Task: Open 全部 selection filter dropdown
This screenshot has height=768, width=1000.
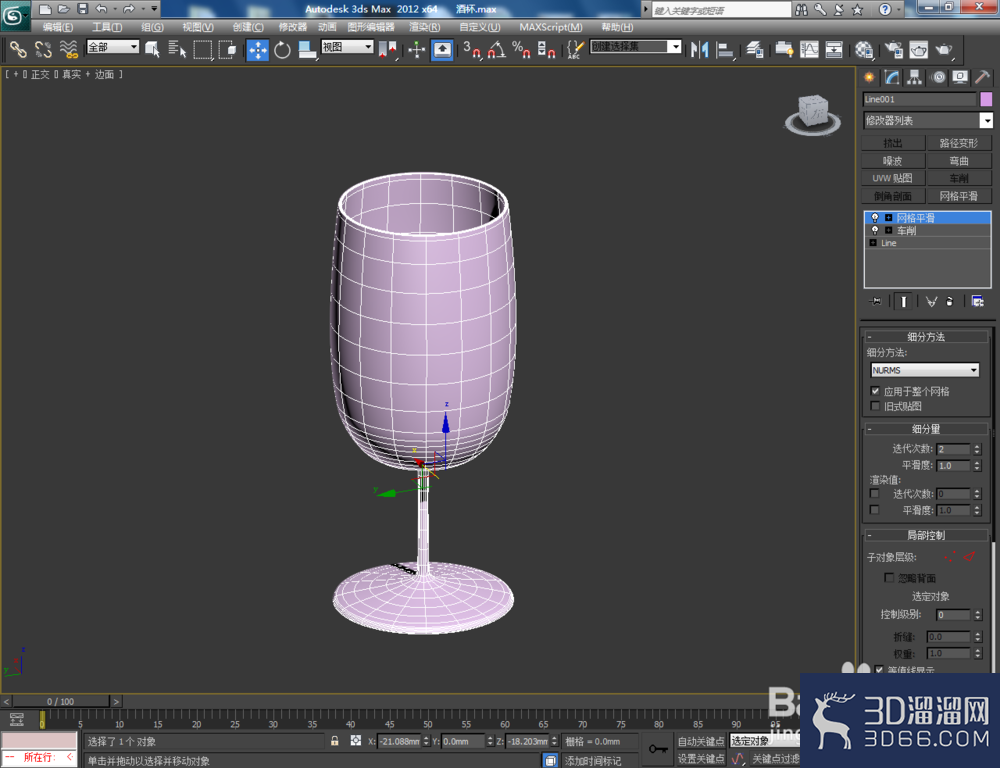Action: [x=113, y=47]
